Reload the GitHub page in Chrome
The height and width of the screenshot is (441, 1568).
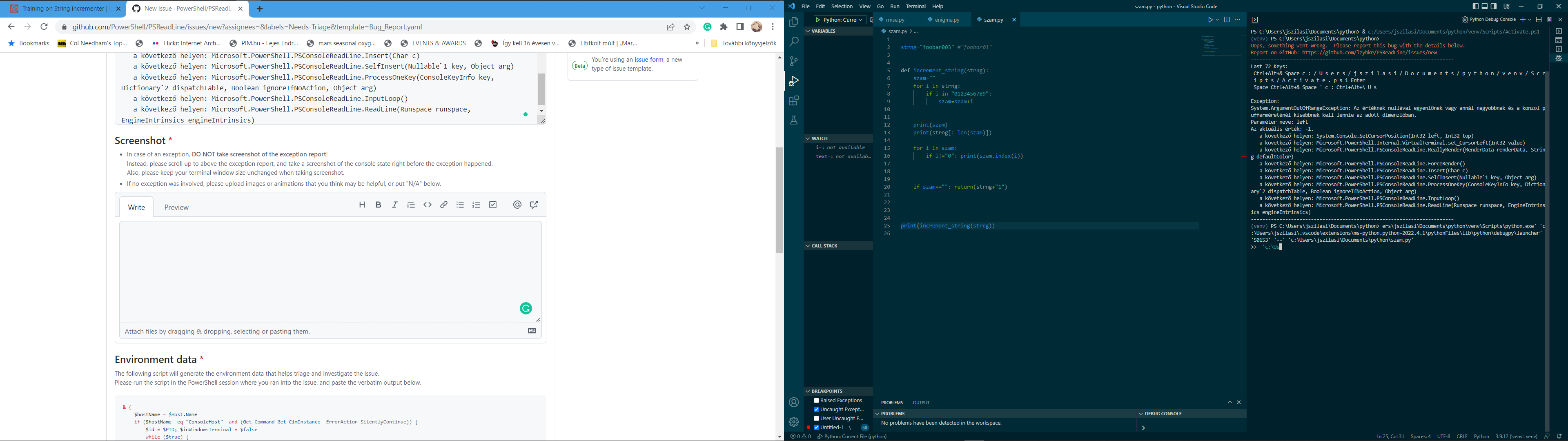(44, 27)
